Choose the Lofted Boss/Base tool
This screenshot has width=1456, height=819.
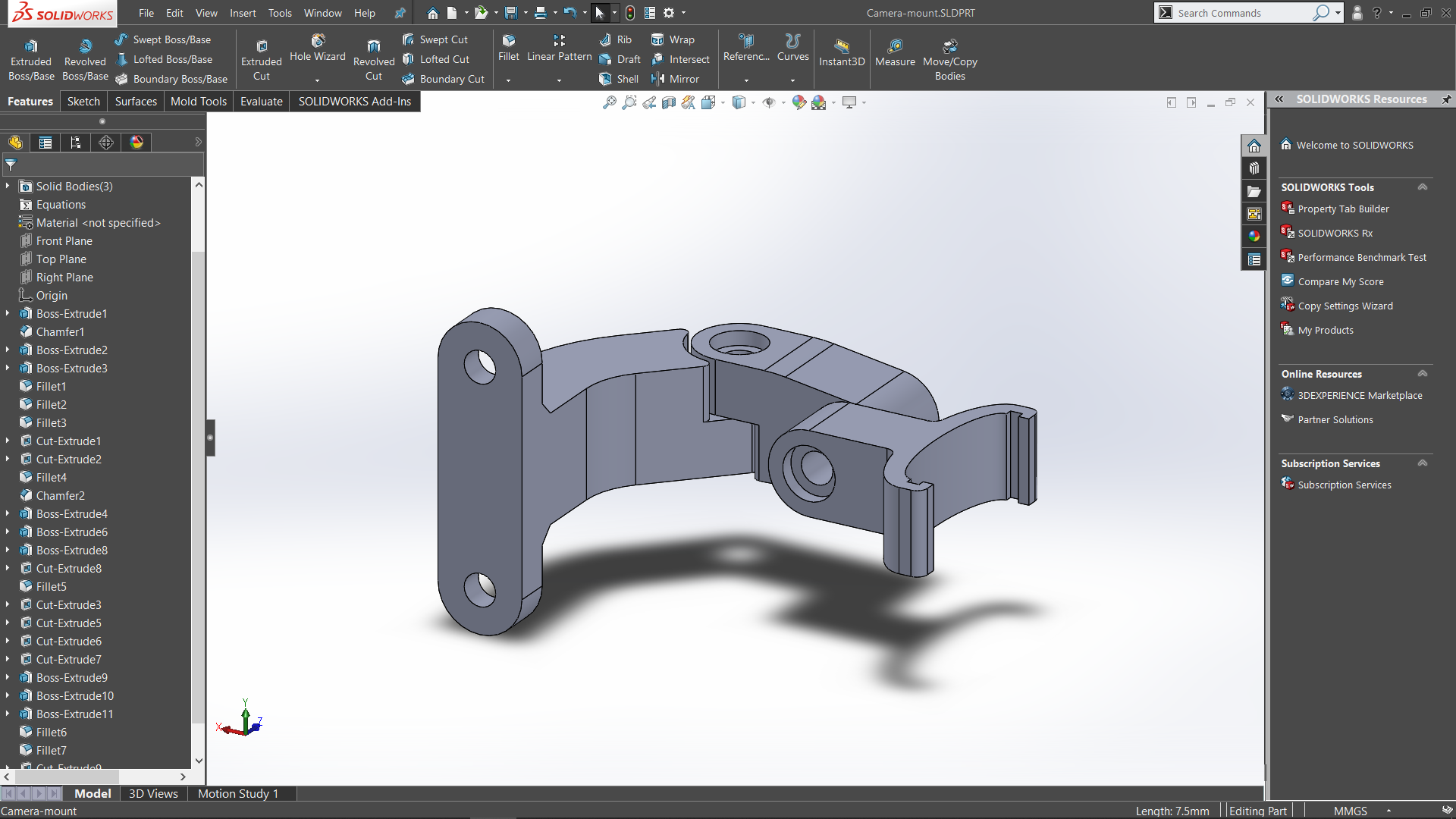point(164,59)
